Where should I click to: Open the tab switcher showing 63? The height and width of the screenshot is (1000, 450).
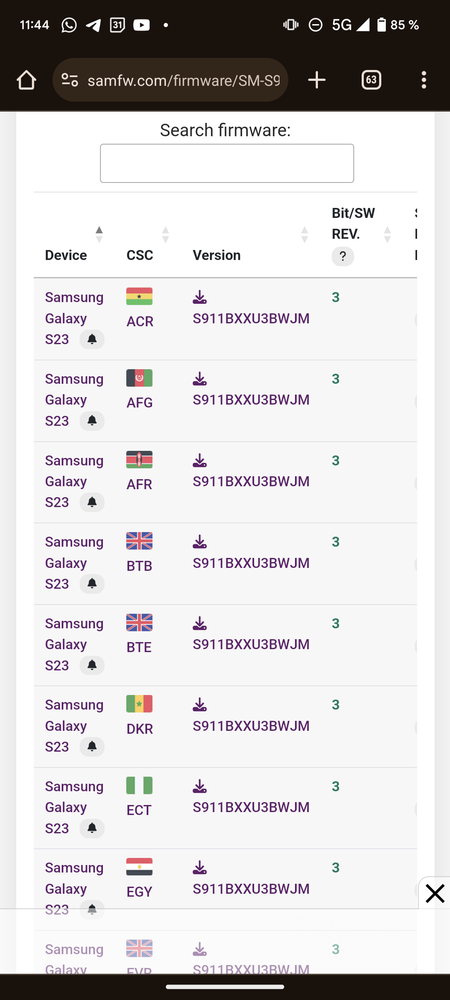(x=371, y=80)
